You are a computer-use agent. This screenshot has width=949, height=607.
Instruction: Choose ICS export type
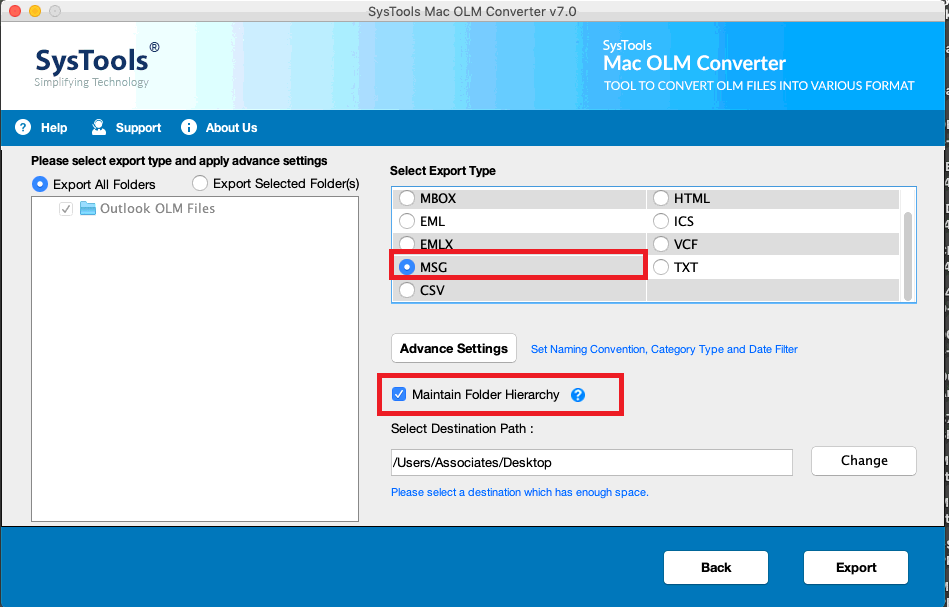pos(661,221)
